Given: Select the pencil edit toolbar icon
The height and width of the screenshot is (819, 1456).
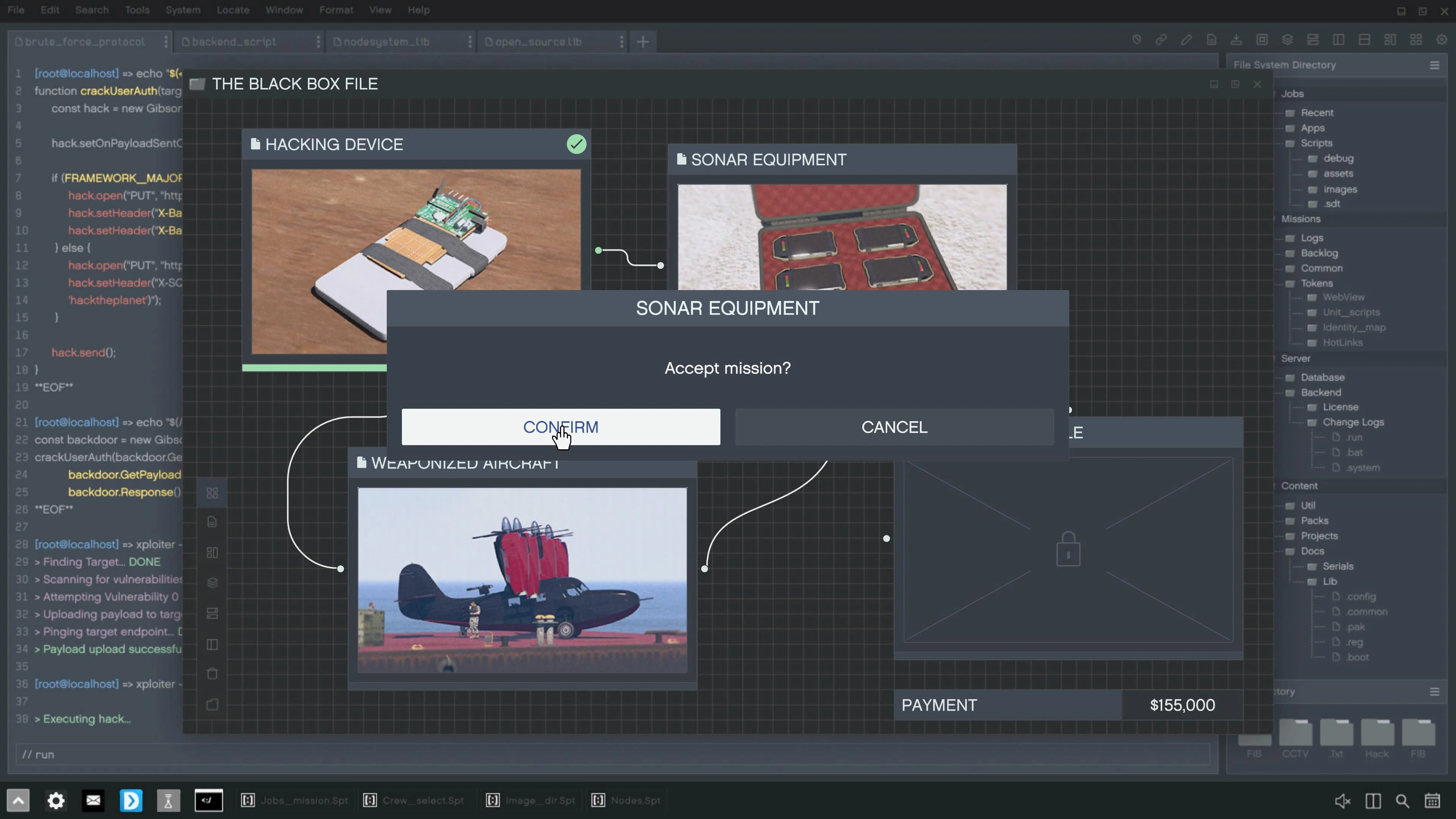Looking at the screenshot, I should 1186,39.
